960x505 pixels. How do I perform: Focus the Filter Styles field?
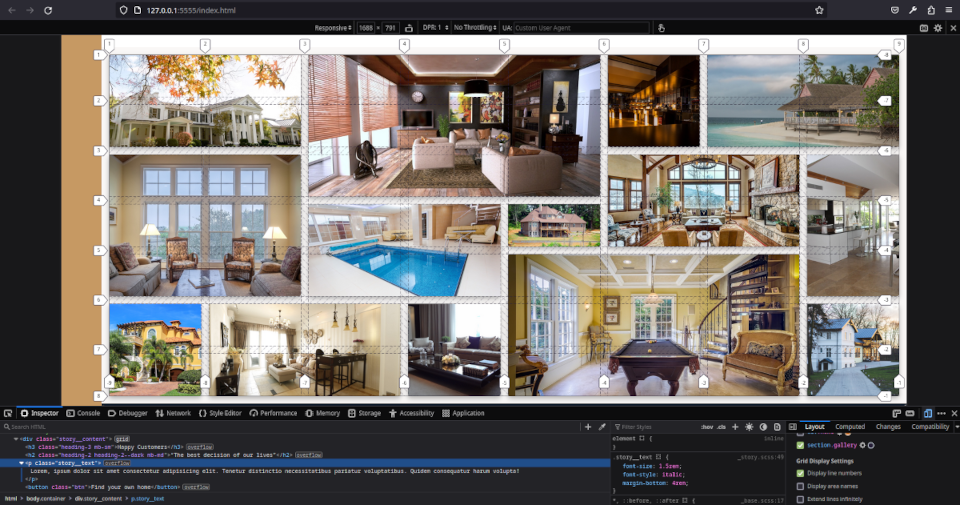click(655, 427)
